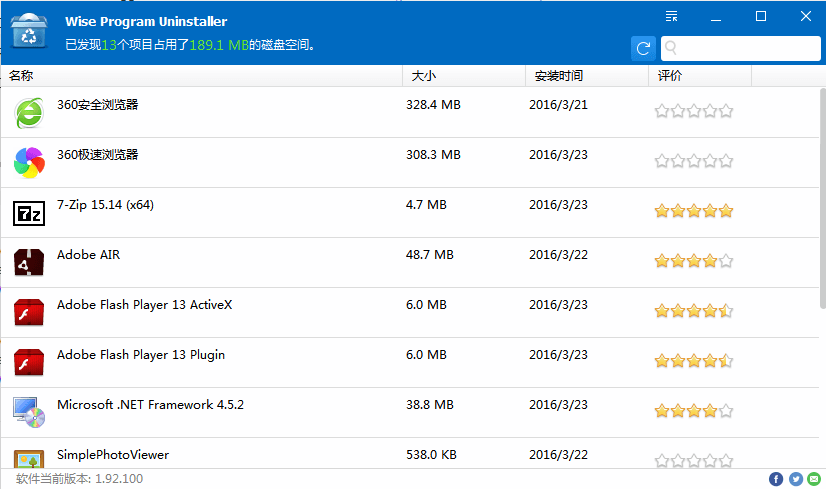The width and height of the screenshot is (826, 489).
Task: Refresh the installed program list
Action: click(643, 48)
